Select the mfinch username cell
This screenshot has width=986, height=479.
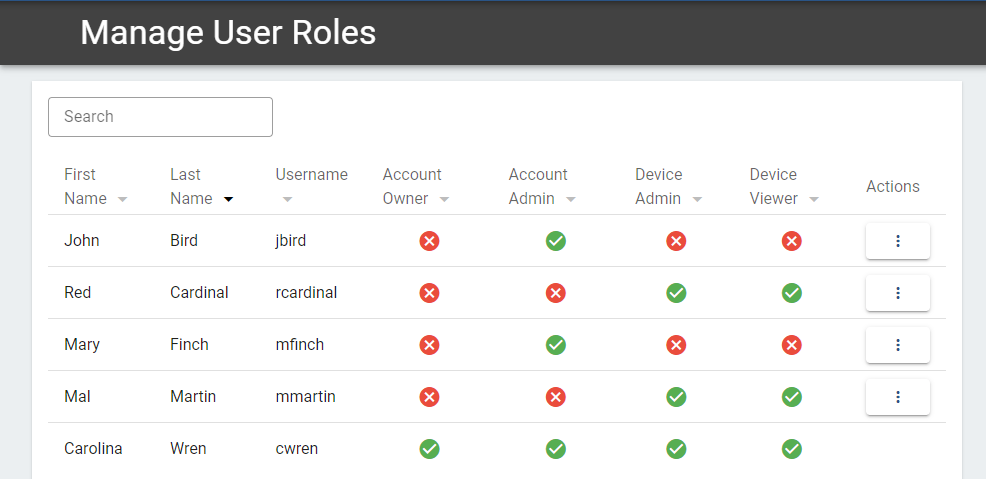[300, 345]
